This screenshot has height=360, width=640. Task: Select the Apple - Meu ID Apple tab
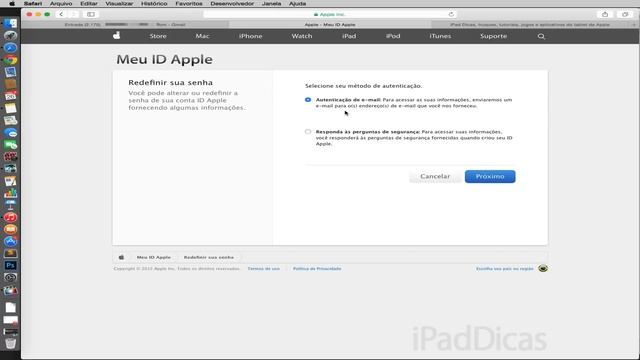pyautogui.click(x=330, y=24)
